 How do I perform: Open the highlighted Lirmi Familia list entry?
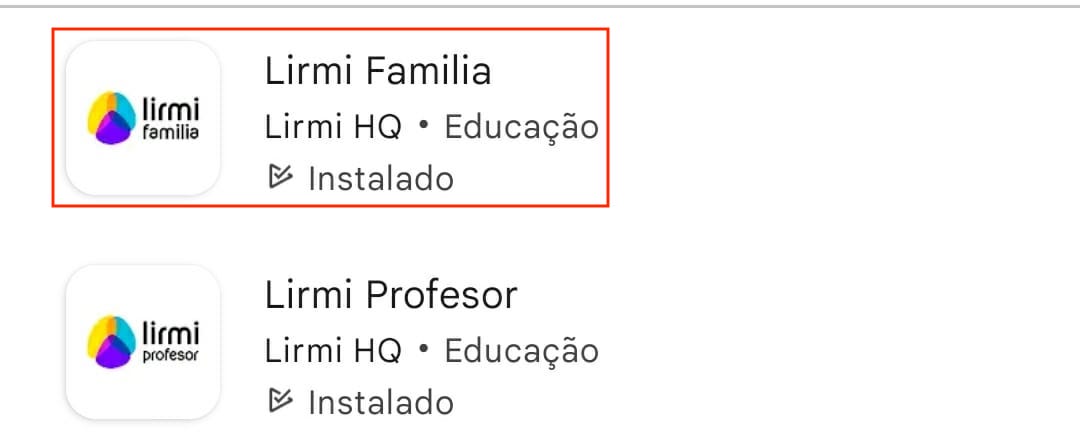[330, 118]
